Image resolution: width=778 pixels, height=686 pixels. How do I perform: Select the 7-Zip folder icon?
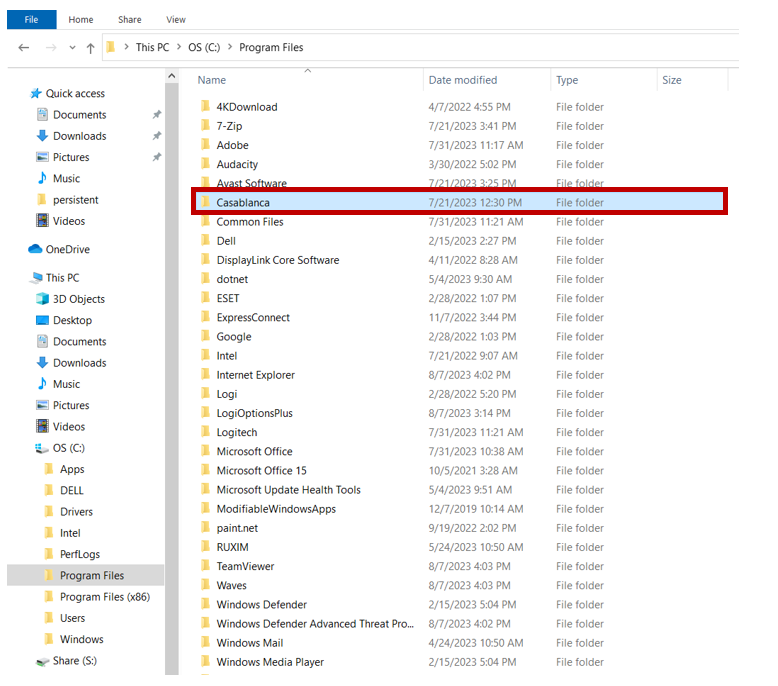(205, 125)
